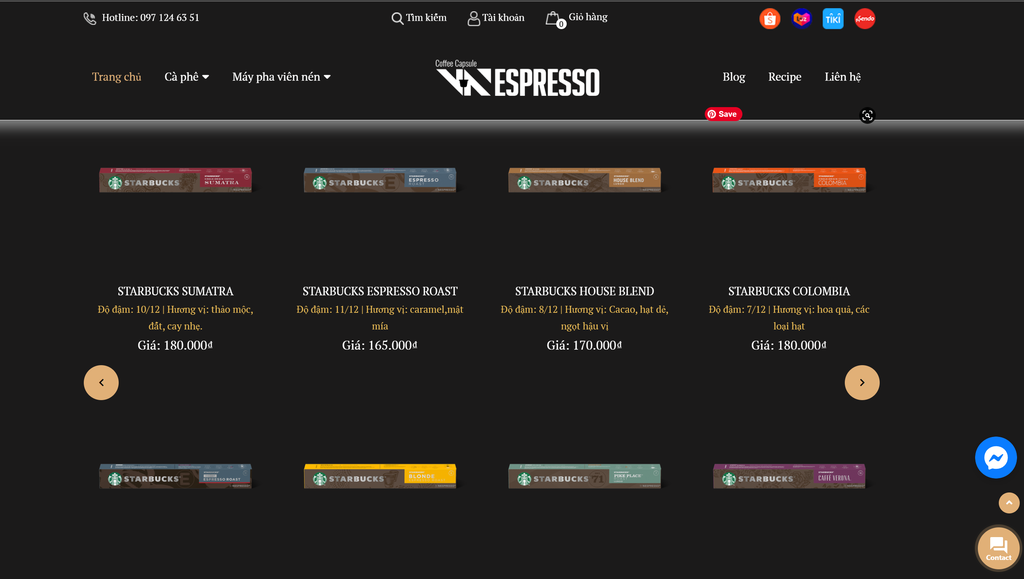Click the Giỏ hàng cart link
Viewport: 1024px width, 579px height.
(588, 17)
